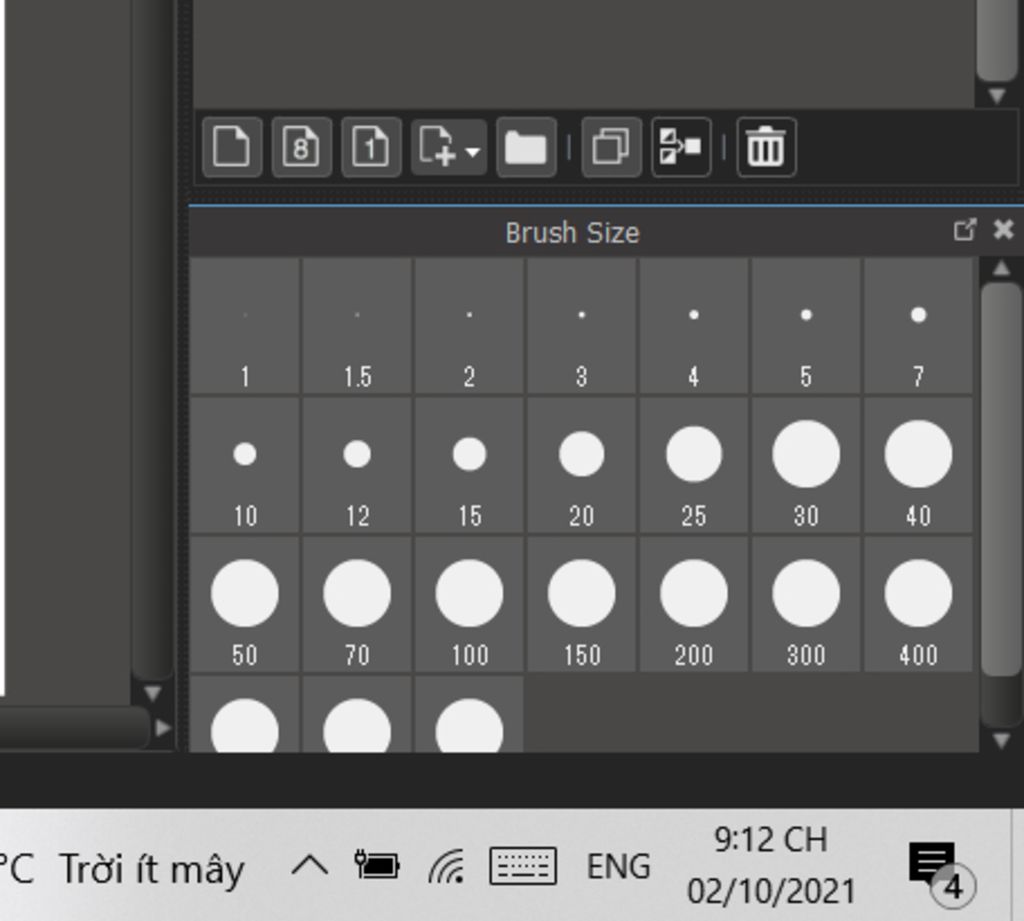Set brush size to 15
This screenshot has height=921, width=1024.
(x=470, y=465)
